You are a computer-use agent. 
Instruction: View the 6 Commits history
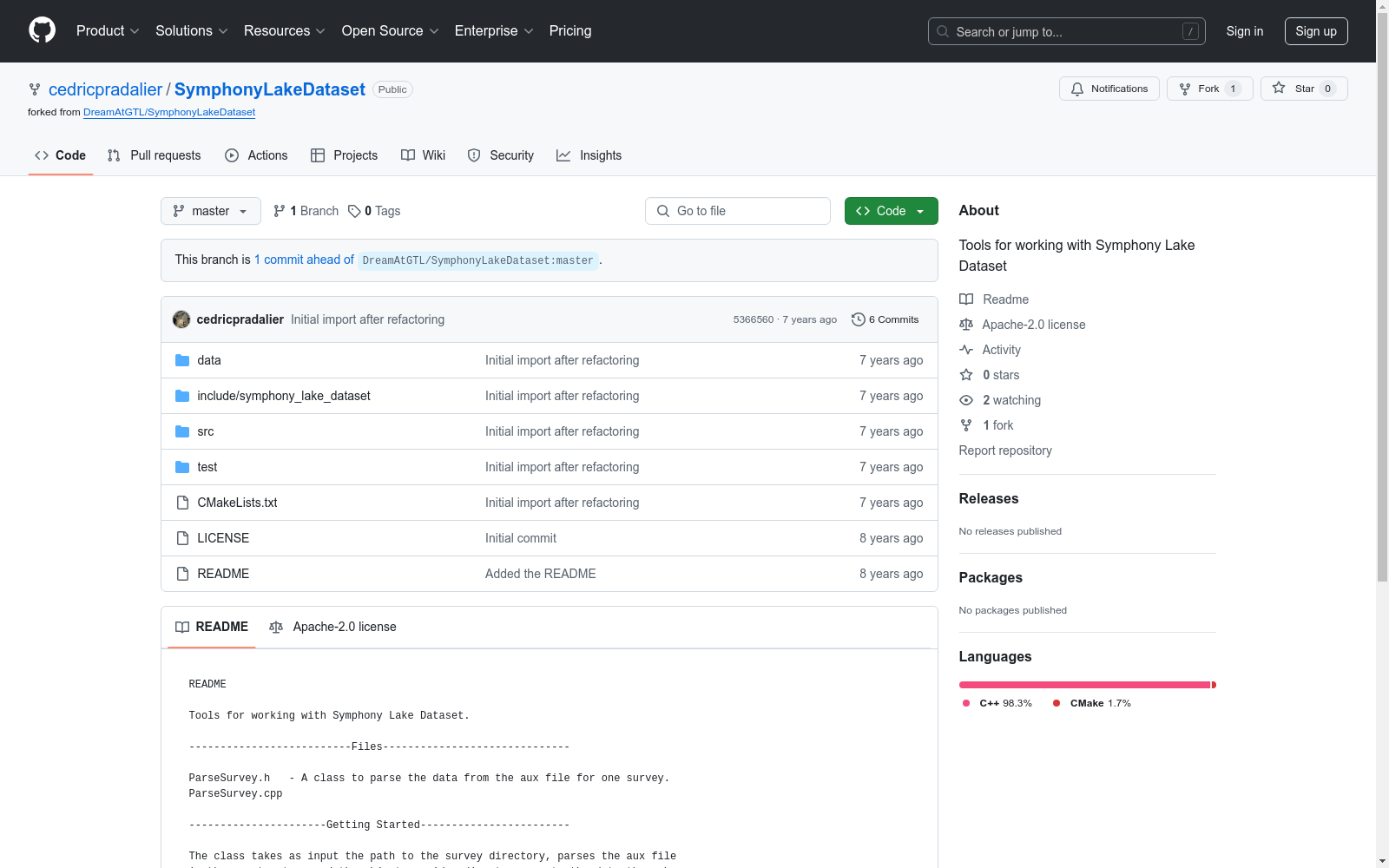click(x=885, y=319)
